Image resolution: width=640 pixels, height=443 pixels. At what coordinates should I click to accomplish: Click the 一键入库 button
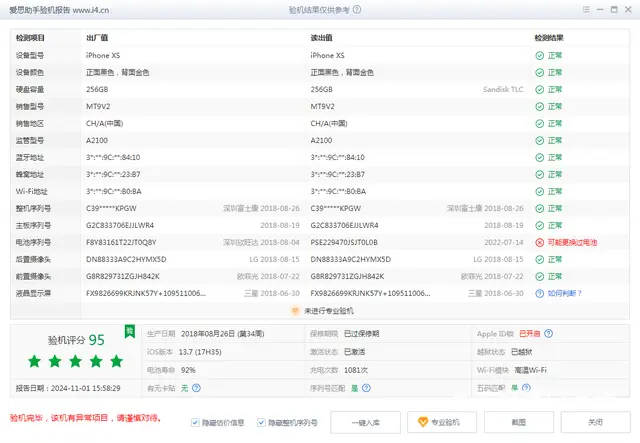pos(366,423)
